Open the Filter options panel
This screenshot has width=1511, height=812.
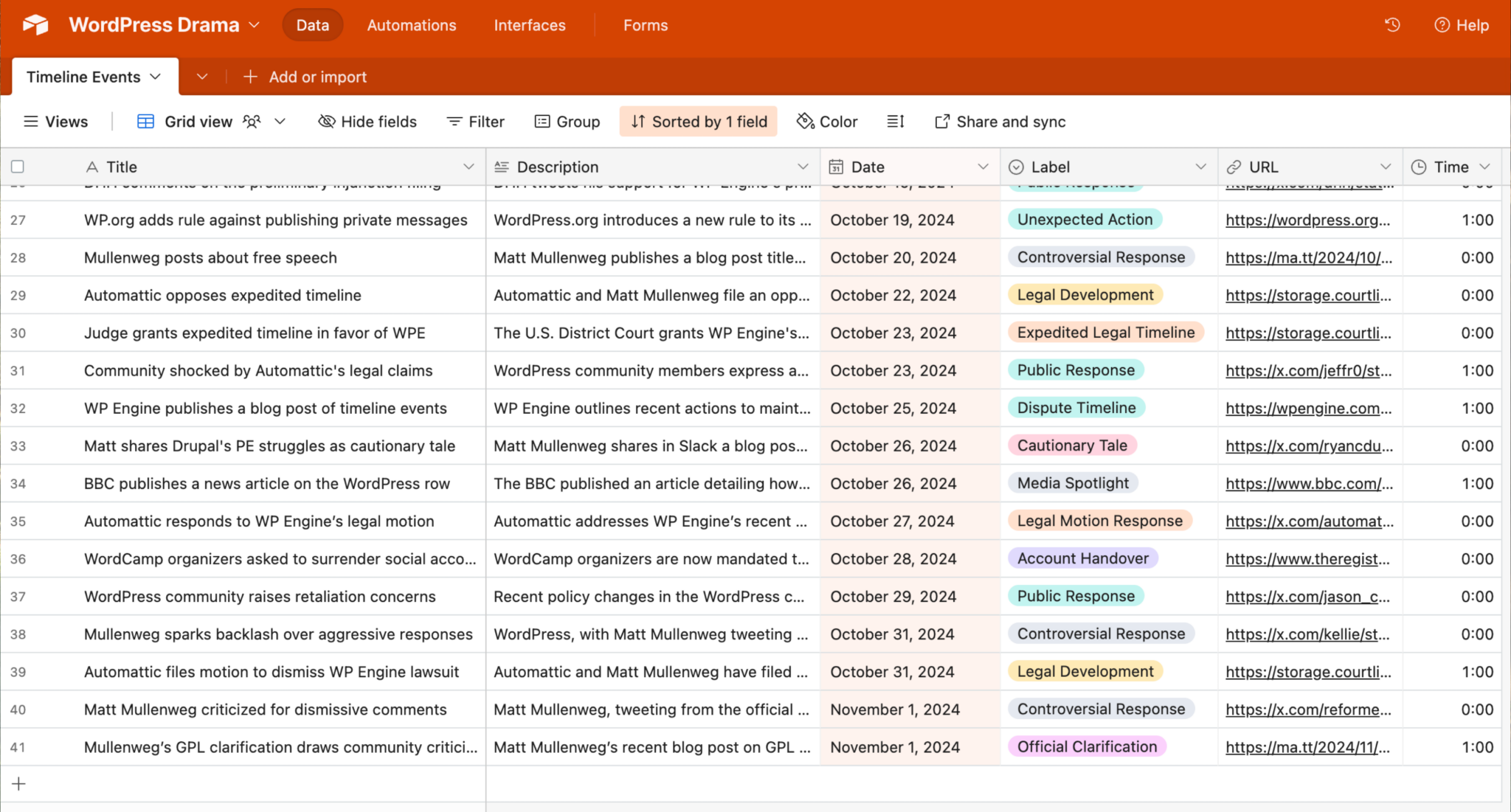tap(476, 121)
